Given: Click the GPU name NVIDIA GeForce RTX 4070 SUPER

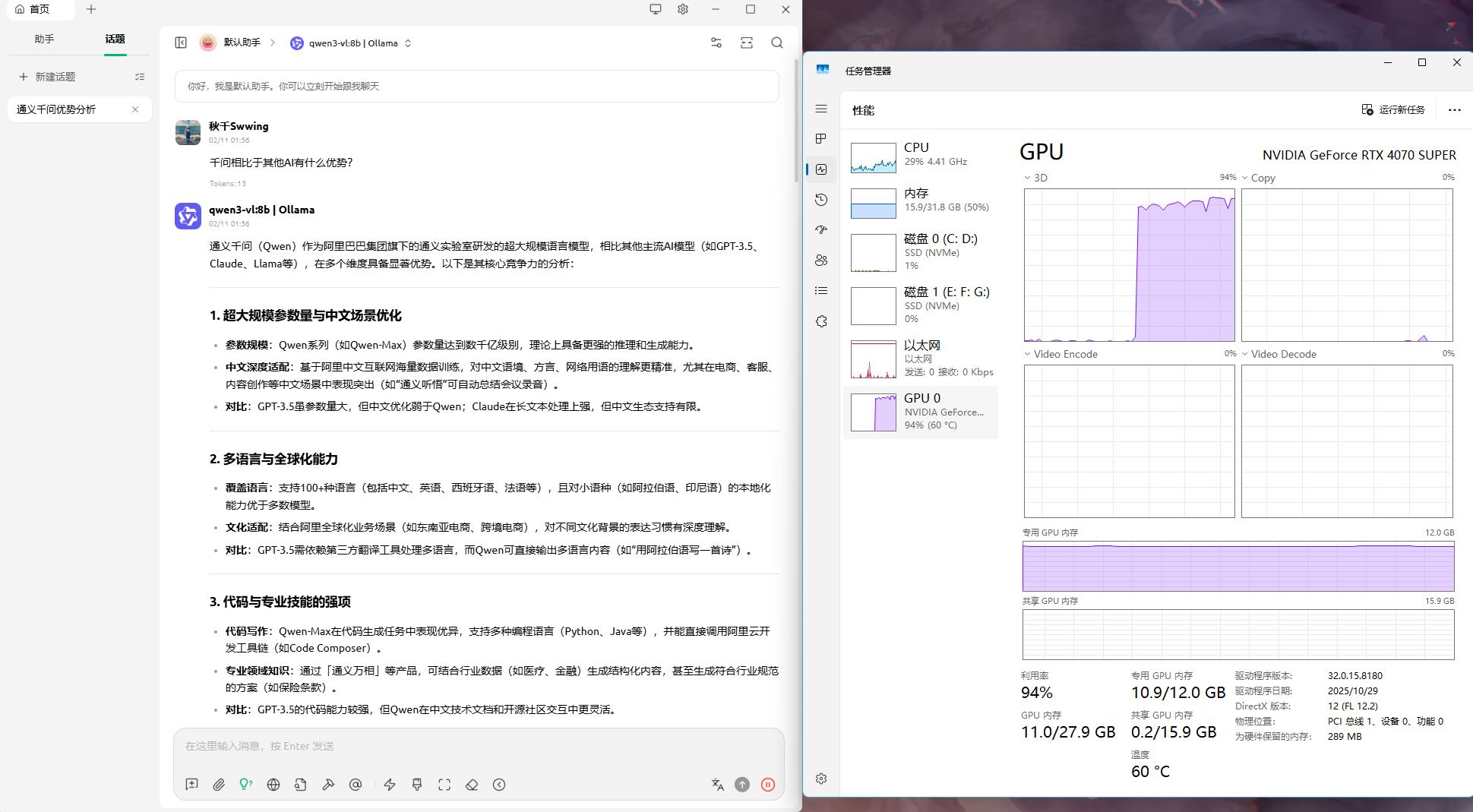Looking at the screenshot, I should 1359,155.
